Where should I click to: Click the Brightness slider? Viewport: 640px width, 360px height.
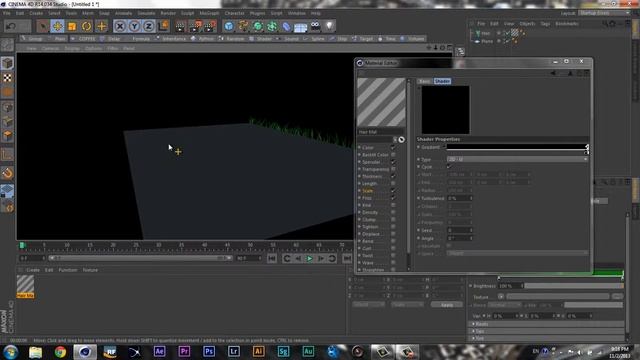pyautogui.click(x=574, y=286)
